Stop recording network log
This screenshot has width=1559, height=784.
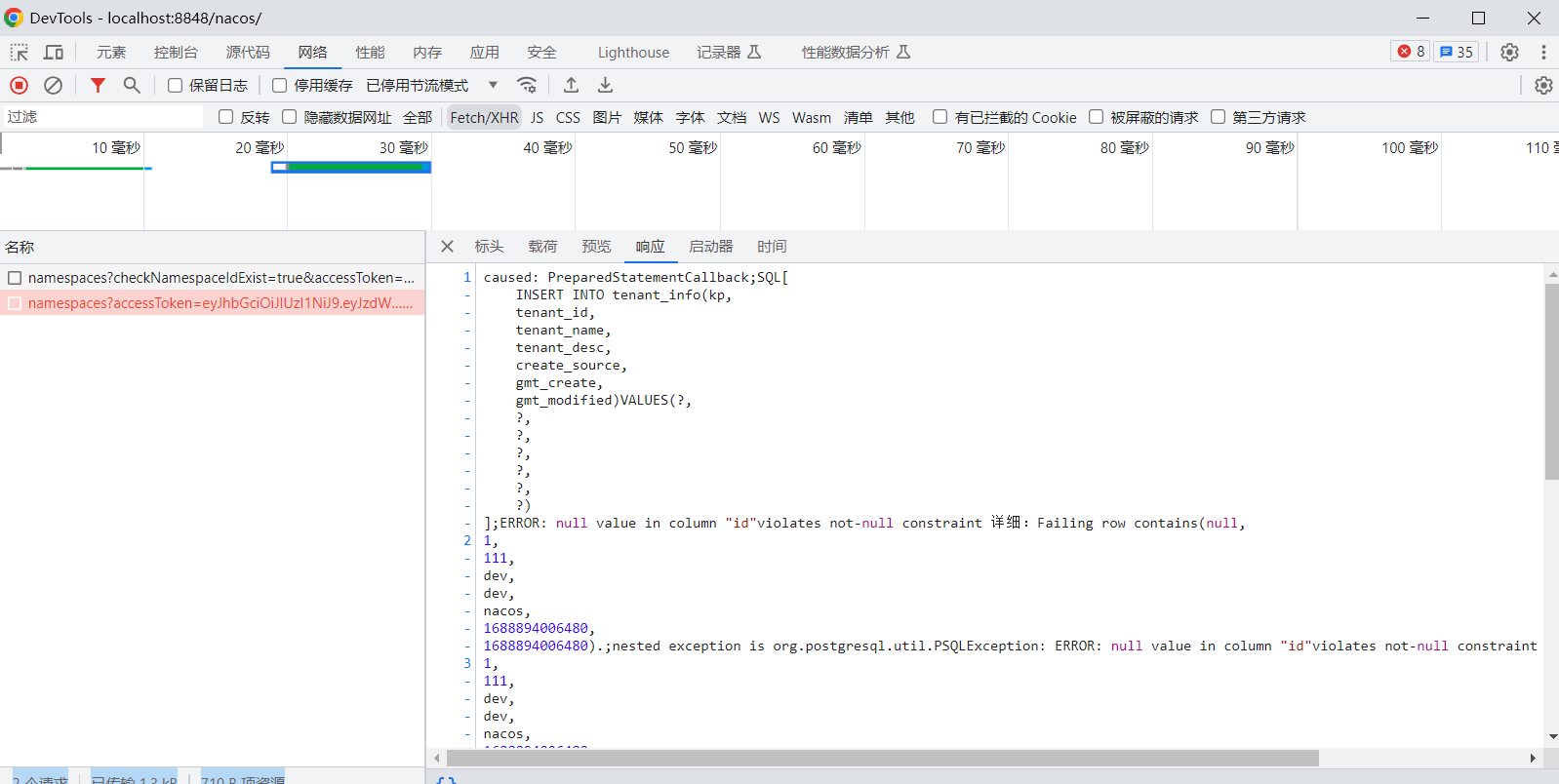tap(20, 86)
